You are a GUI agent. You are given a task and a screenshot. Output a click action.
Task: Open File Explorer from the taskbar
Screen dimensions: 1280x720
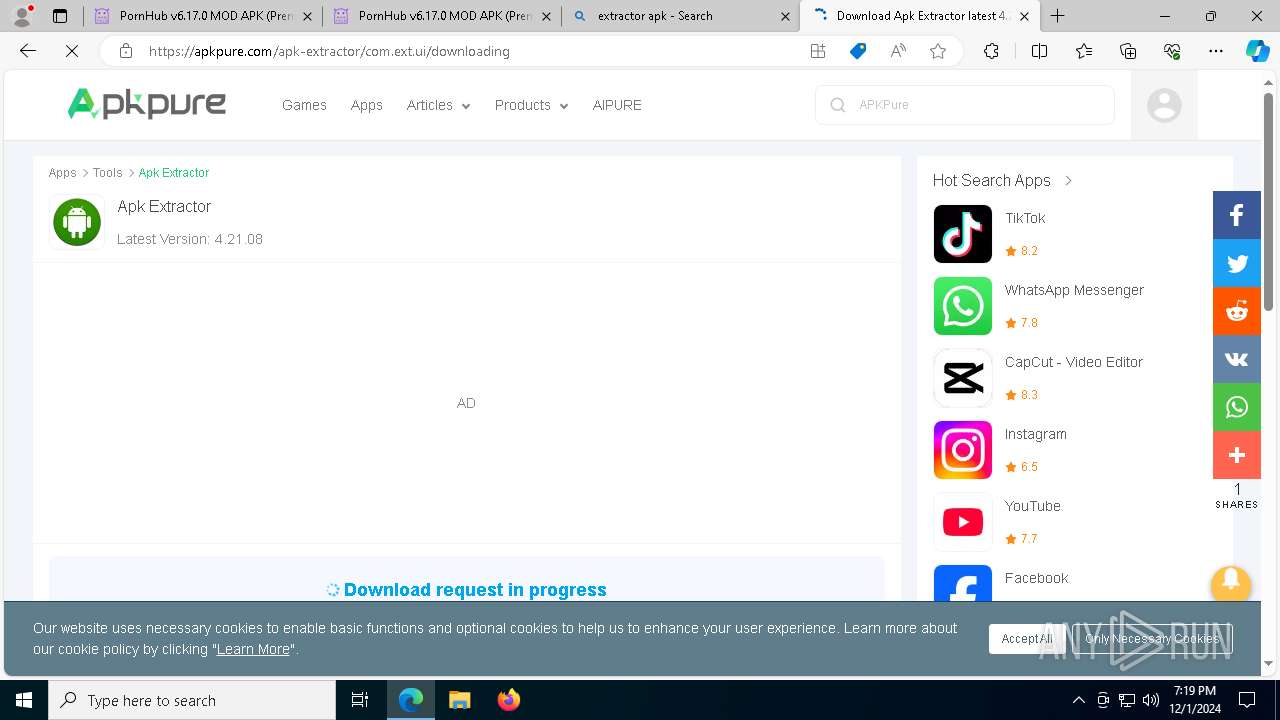click(459, 700)
